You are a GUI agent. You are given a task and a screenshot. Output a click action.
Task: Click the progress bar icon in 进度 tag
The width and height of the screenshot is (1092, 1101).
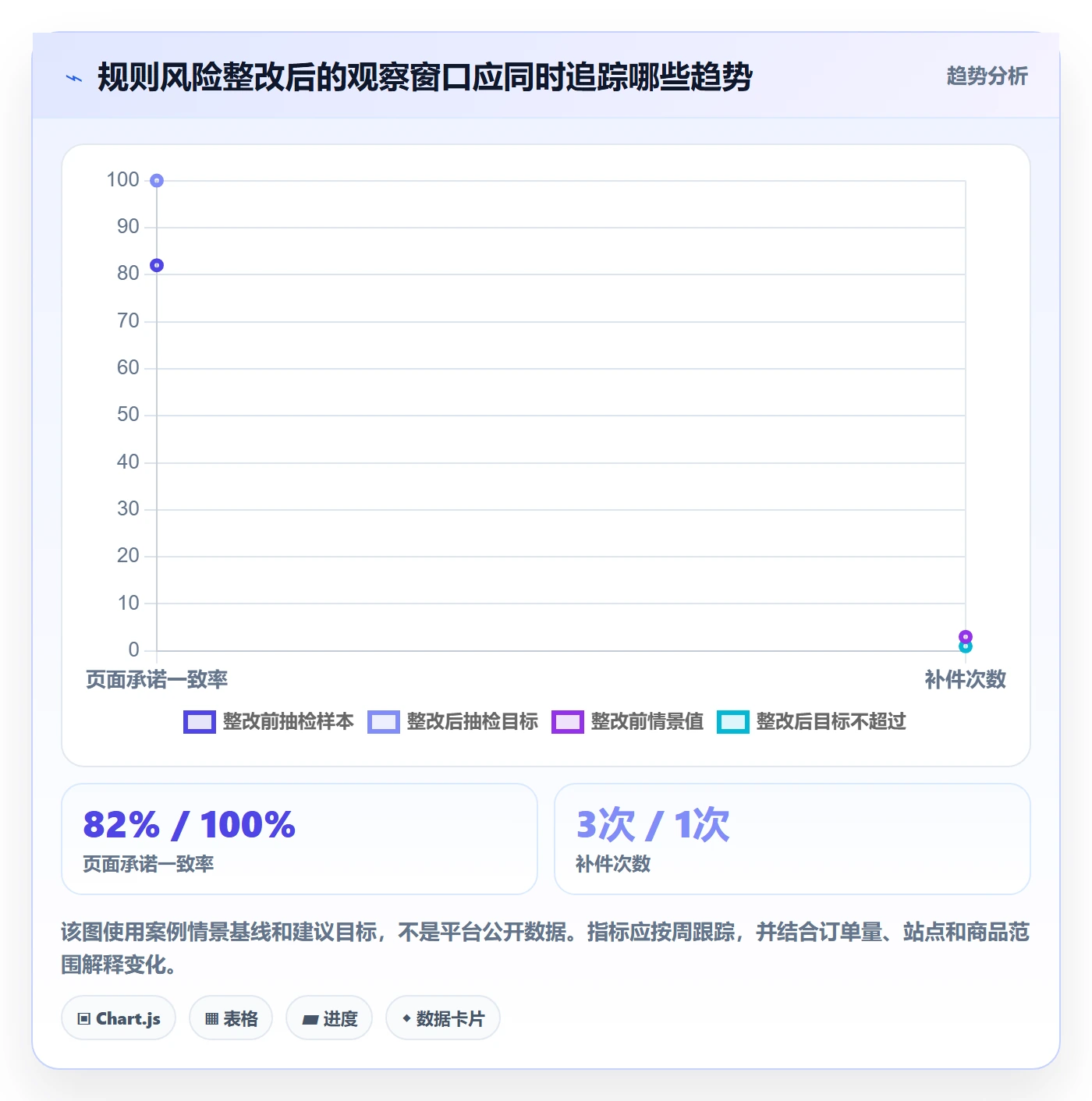tap(310, 1019)
